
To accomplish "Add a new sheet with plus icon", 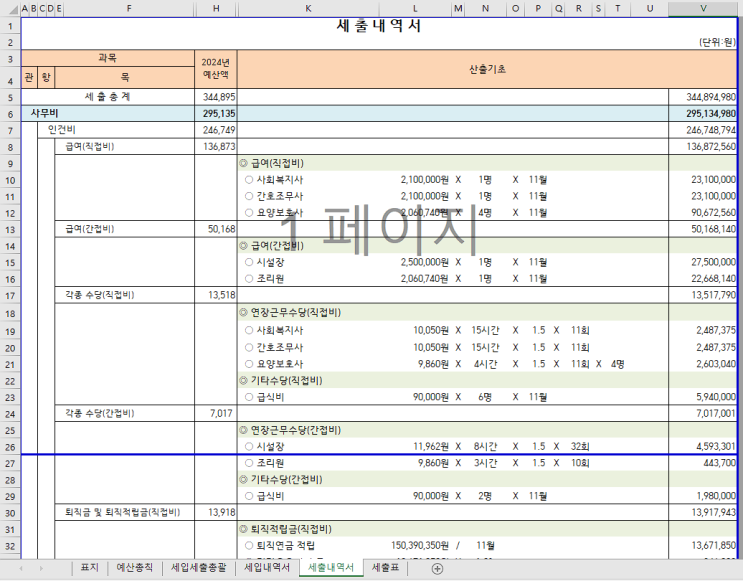I will (x=437, y=569).
